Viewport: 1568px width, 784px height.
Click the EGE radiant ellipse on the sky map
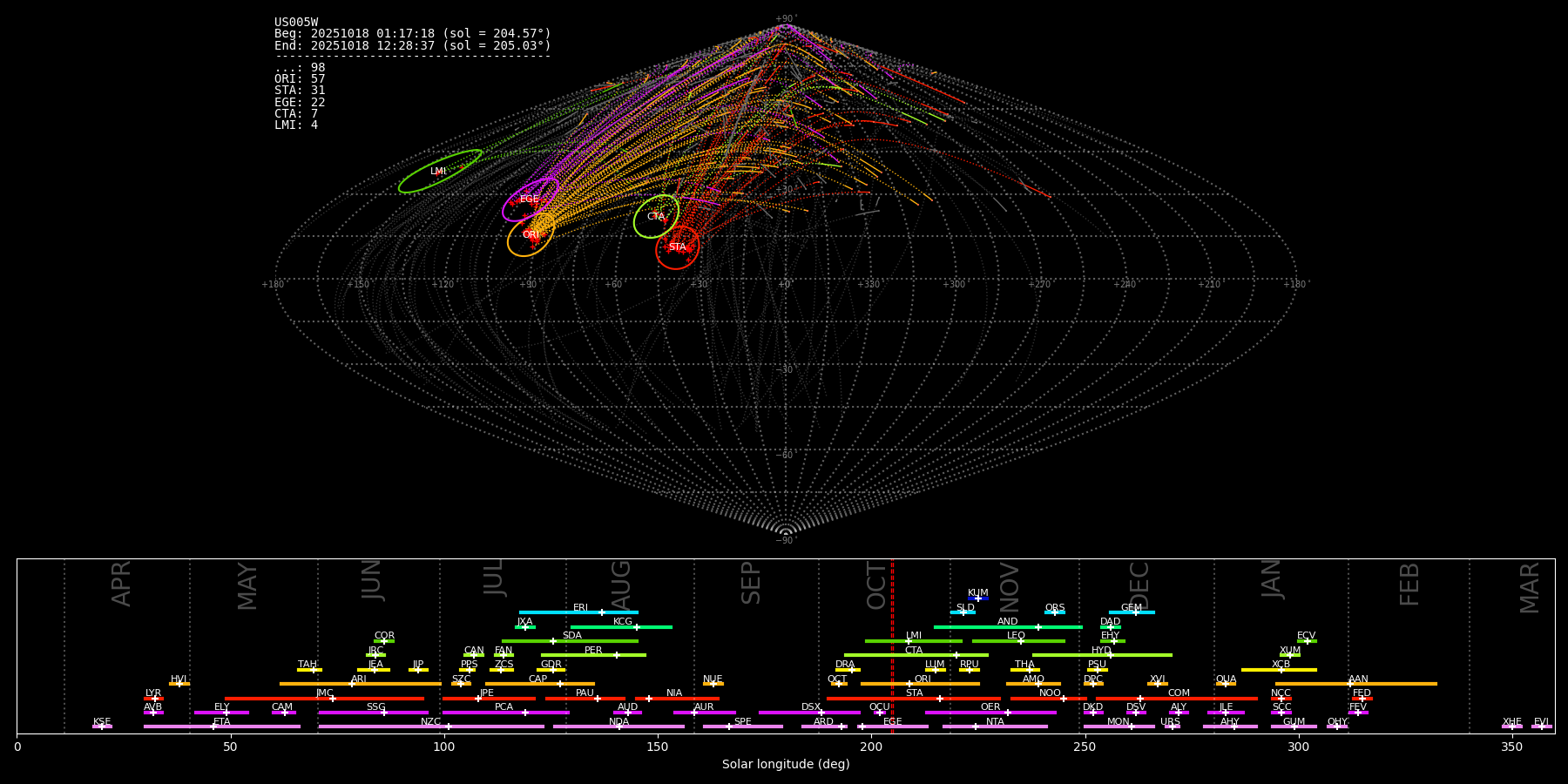531,199
